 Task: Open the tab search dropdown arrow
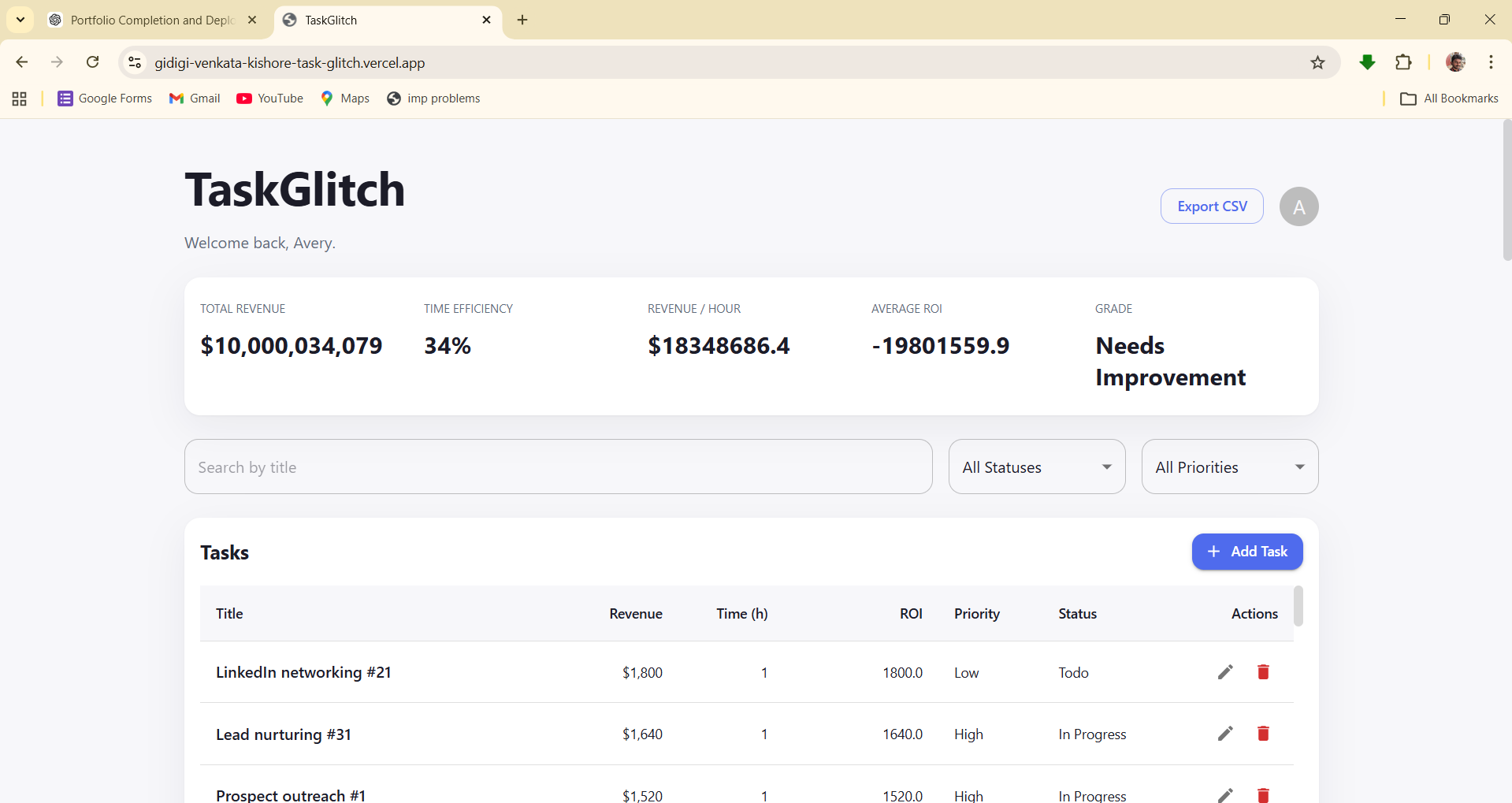20,20
